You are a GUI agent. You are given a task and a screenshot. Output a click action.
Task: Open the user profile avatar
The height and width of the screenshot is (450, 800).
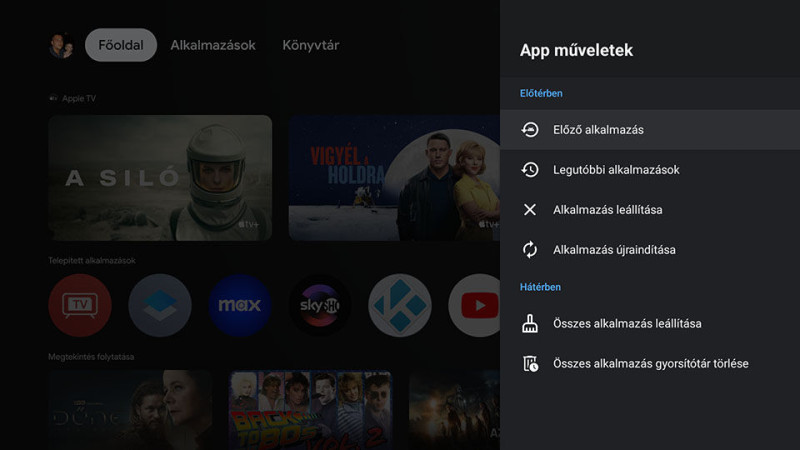tap(61, 45)
